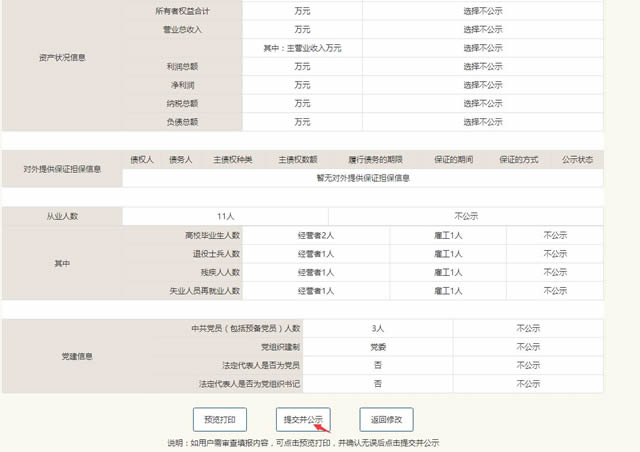This screenshot has width=640, height=452.
Task: Click the 3人 value cell
Action: tap(378, 328)
